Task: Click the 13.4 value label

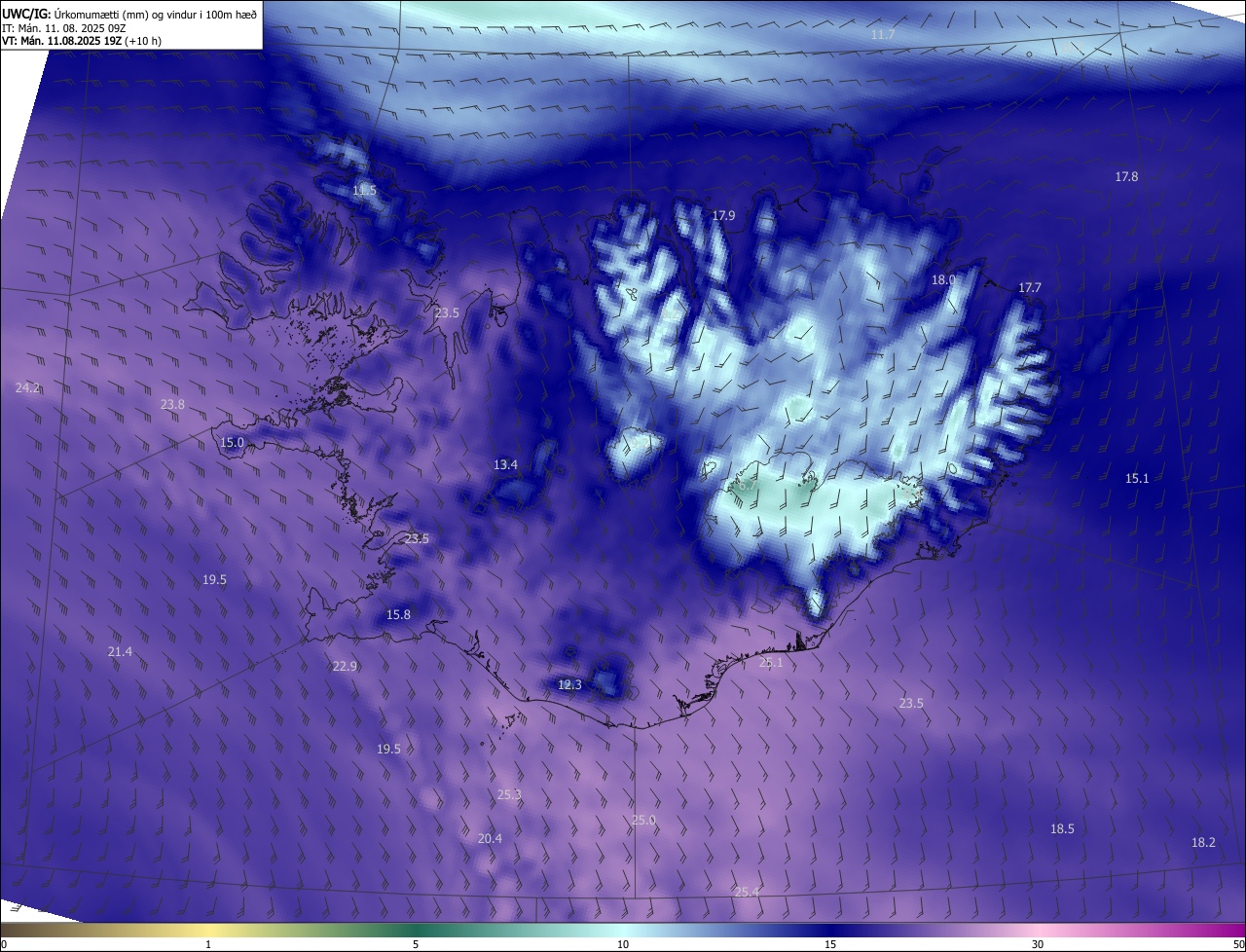Action: tap(505, 464)
